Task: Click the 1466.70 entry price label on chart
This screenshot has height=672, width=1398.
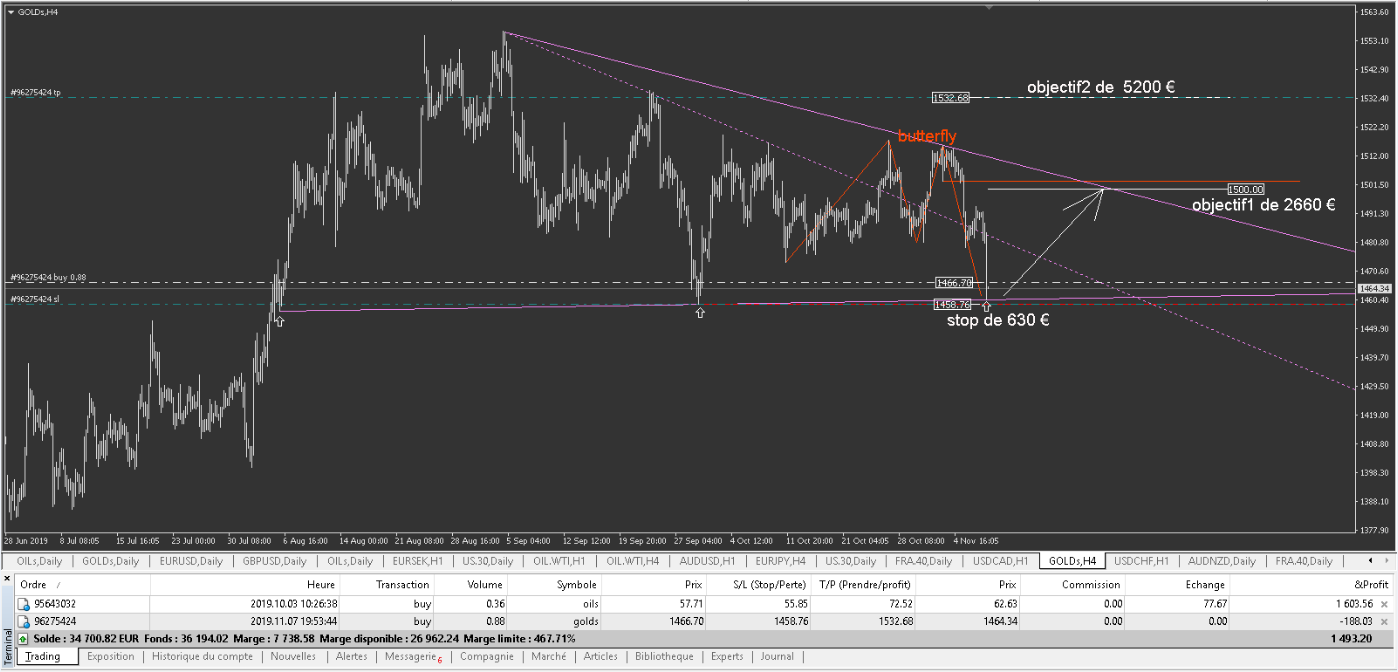Action: coord(954,282)
